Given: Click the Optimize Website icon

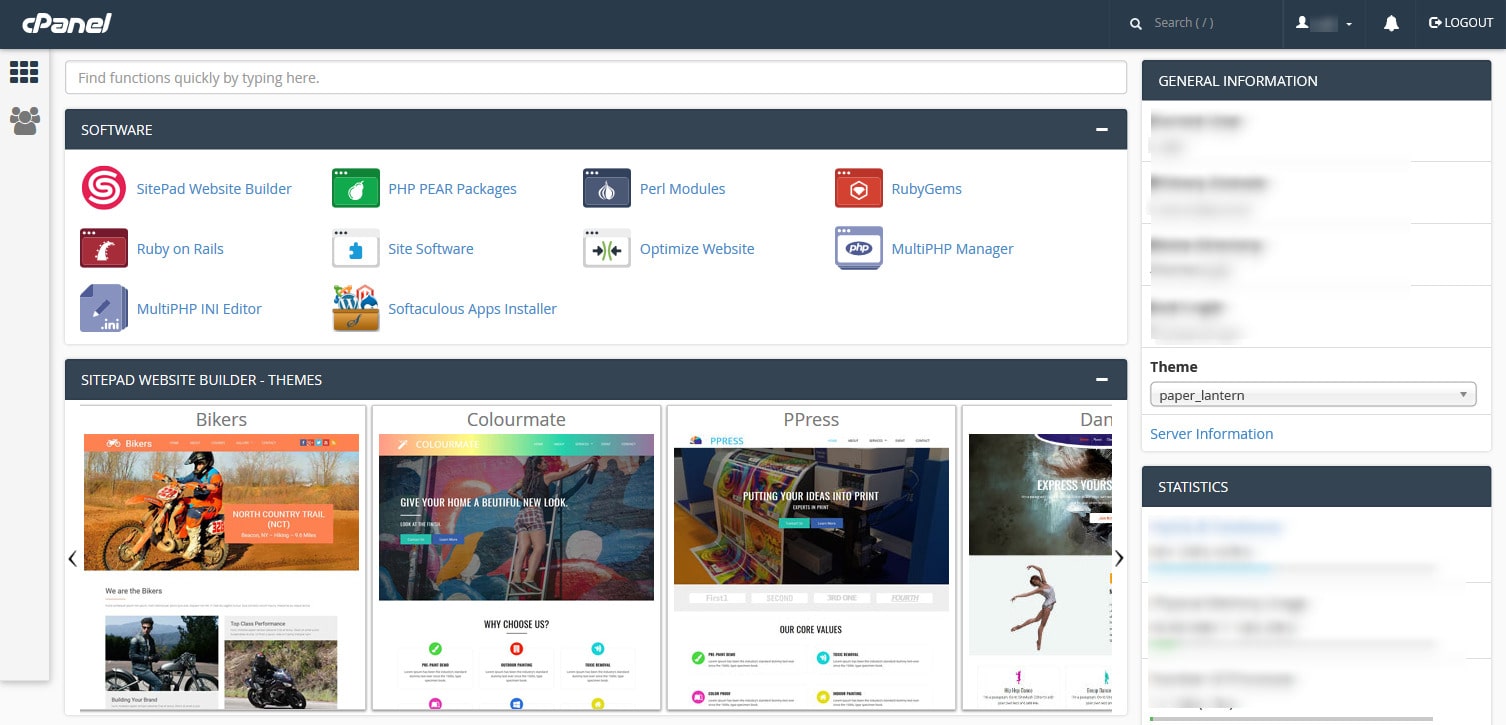Looking at the screenshot, I should [x=607, y=248].
